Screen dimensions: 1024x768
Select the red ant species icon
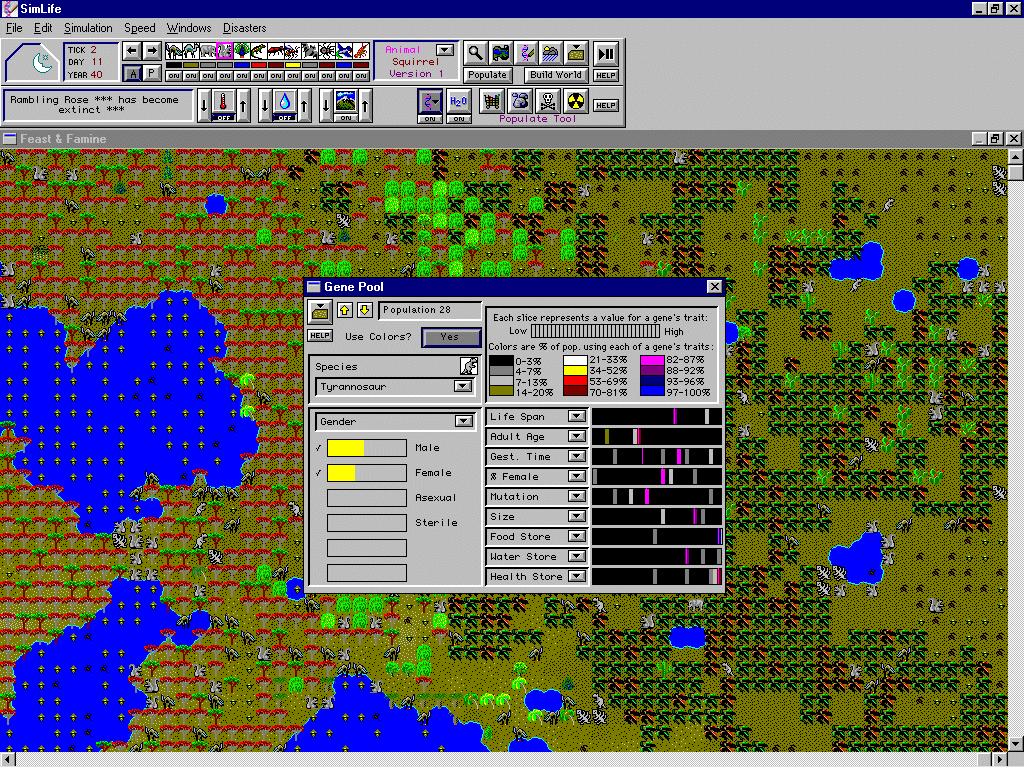coord(276,51)
